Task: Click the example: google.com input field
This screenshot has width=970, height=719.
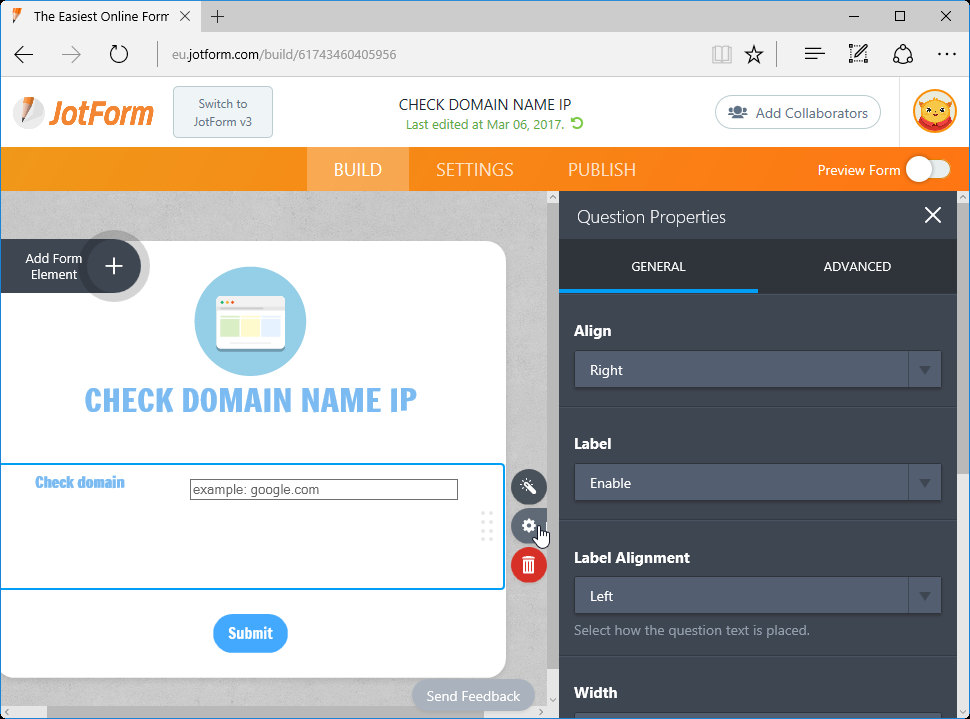Action: pyautogui.click(x=323, y=489)
